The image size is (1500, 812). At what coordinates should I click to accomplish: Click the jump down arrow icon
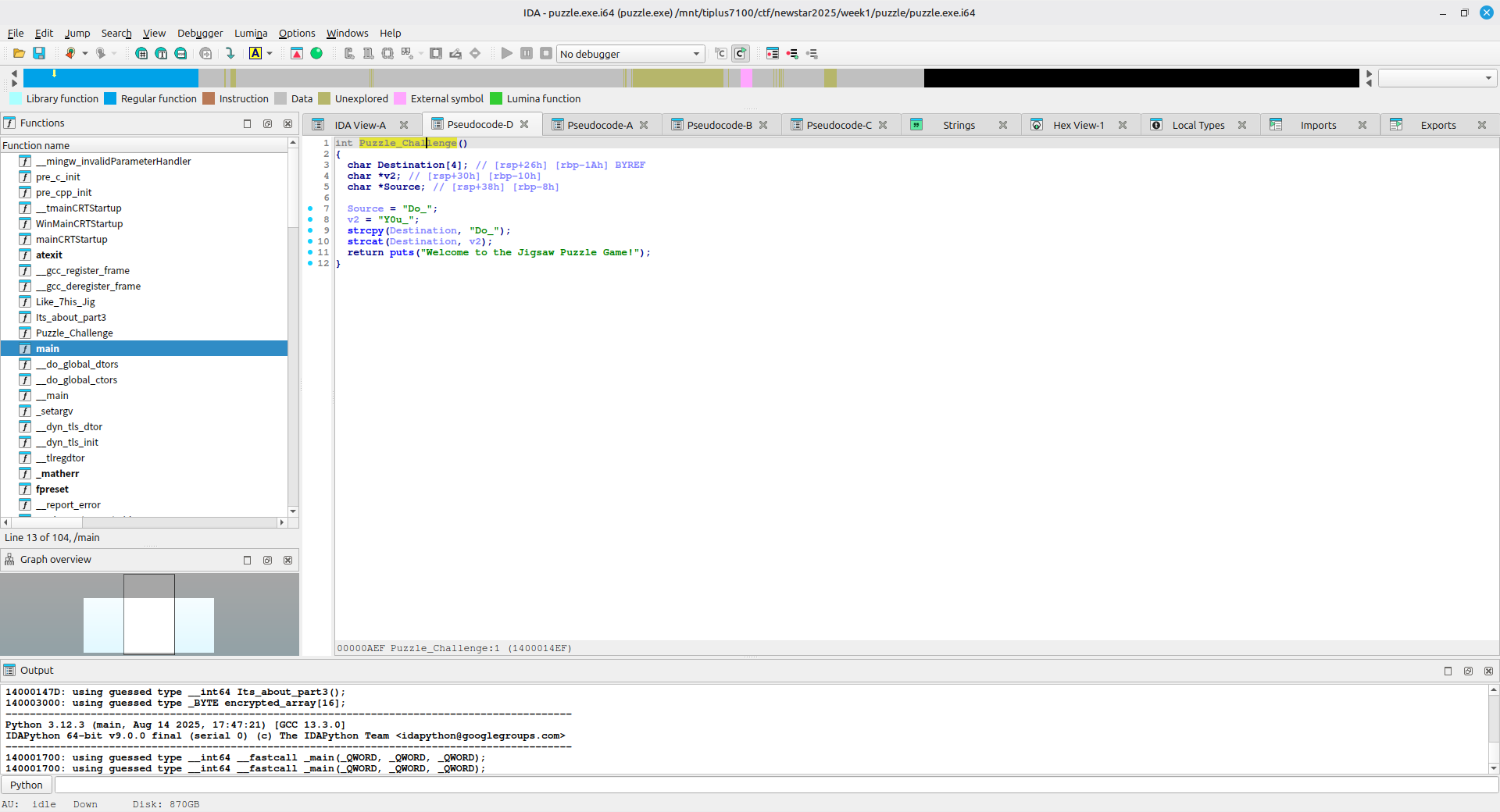click(230, 53)
